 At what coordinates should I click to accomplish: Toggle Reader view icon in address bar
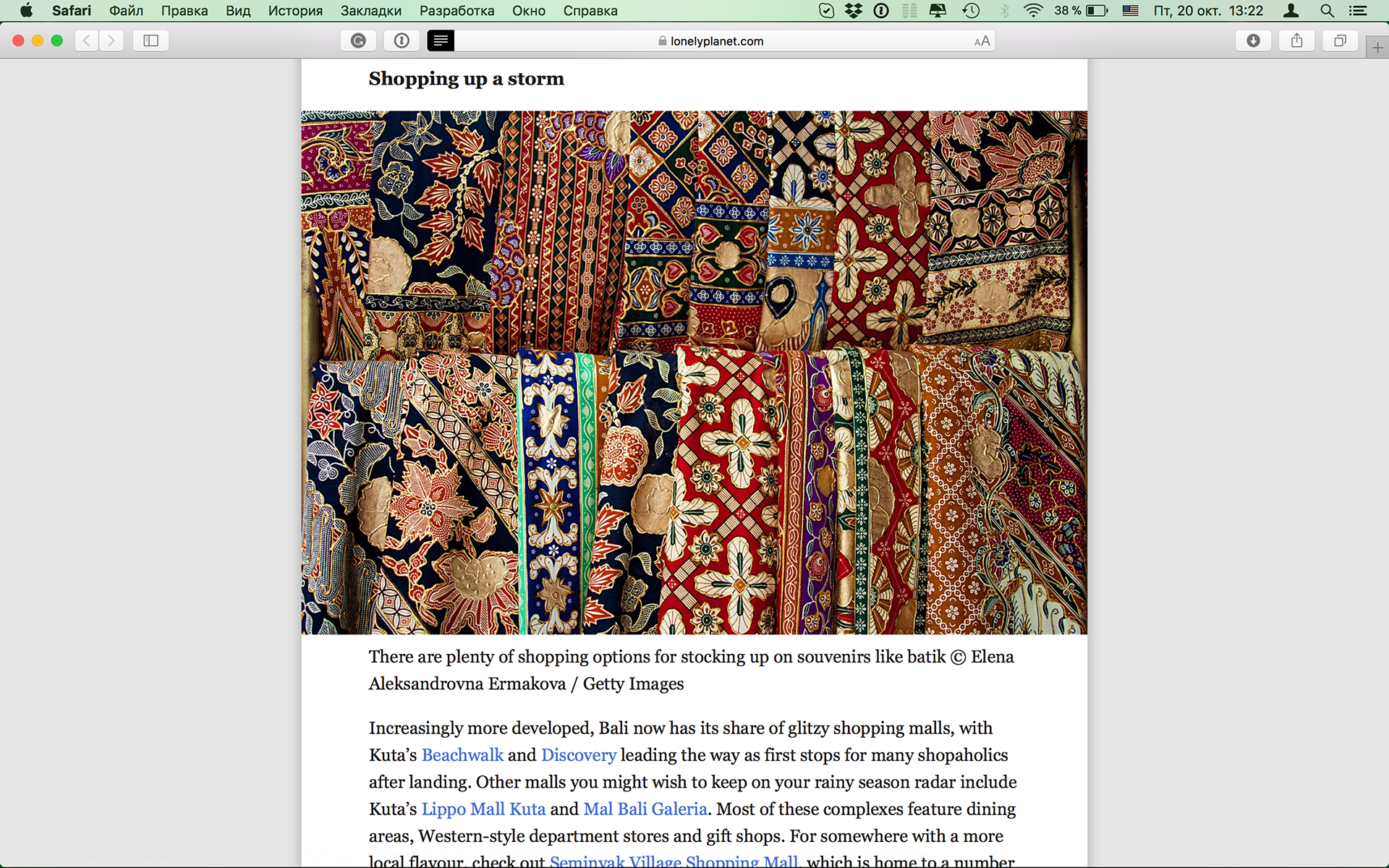point(441,41)
